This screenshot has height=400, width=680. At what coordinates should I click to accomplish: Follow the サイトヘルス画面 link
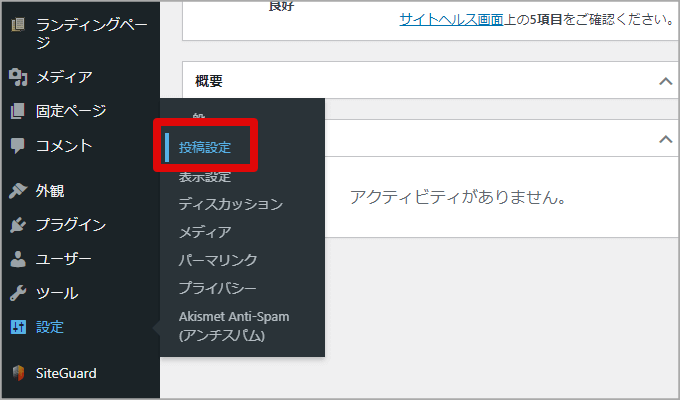(x=451, y=19)
